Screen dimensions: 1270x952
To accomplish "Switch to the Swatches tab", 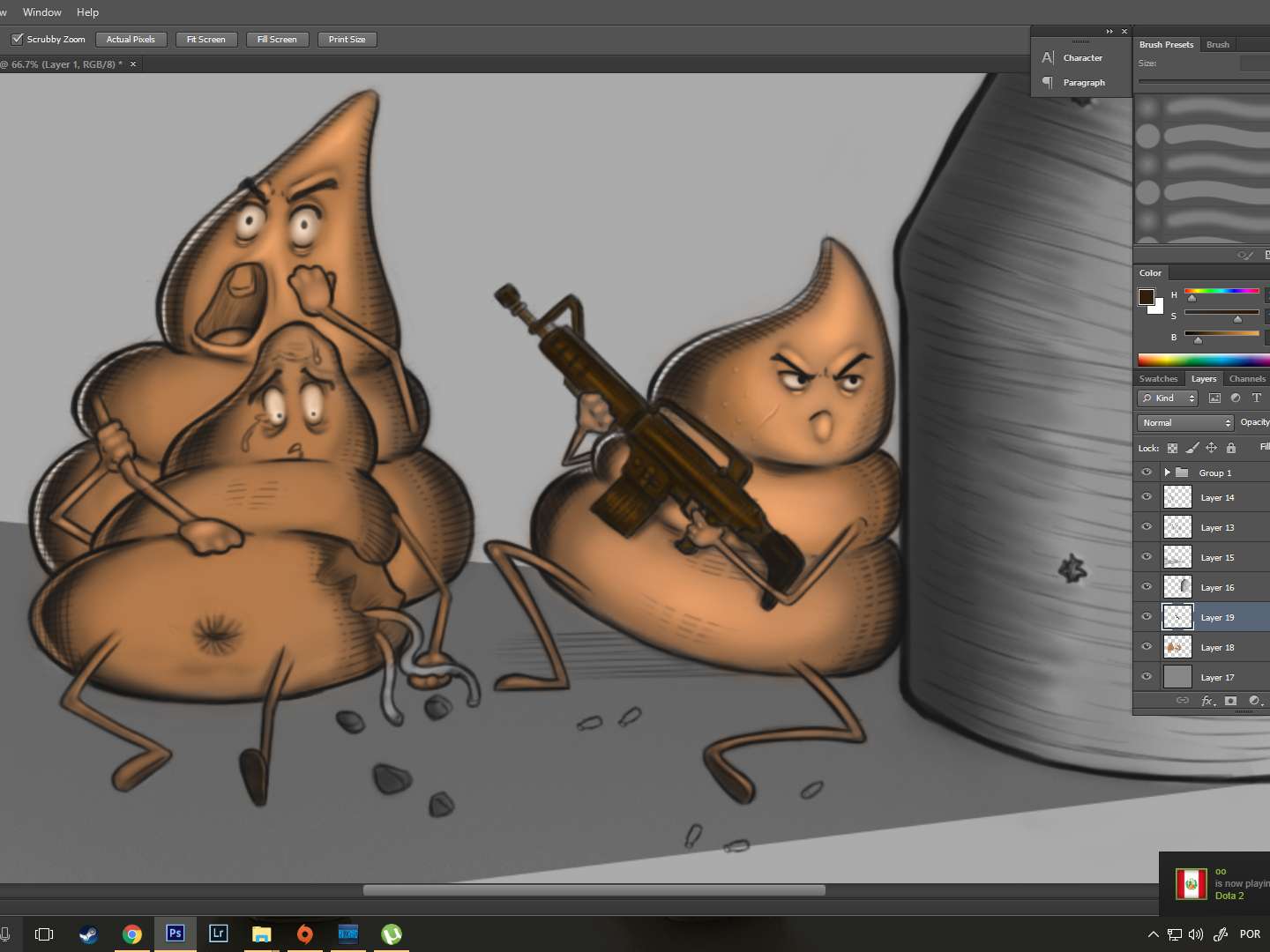I will [1158, 379].
